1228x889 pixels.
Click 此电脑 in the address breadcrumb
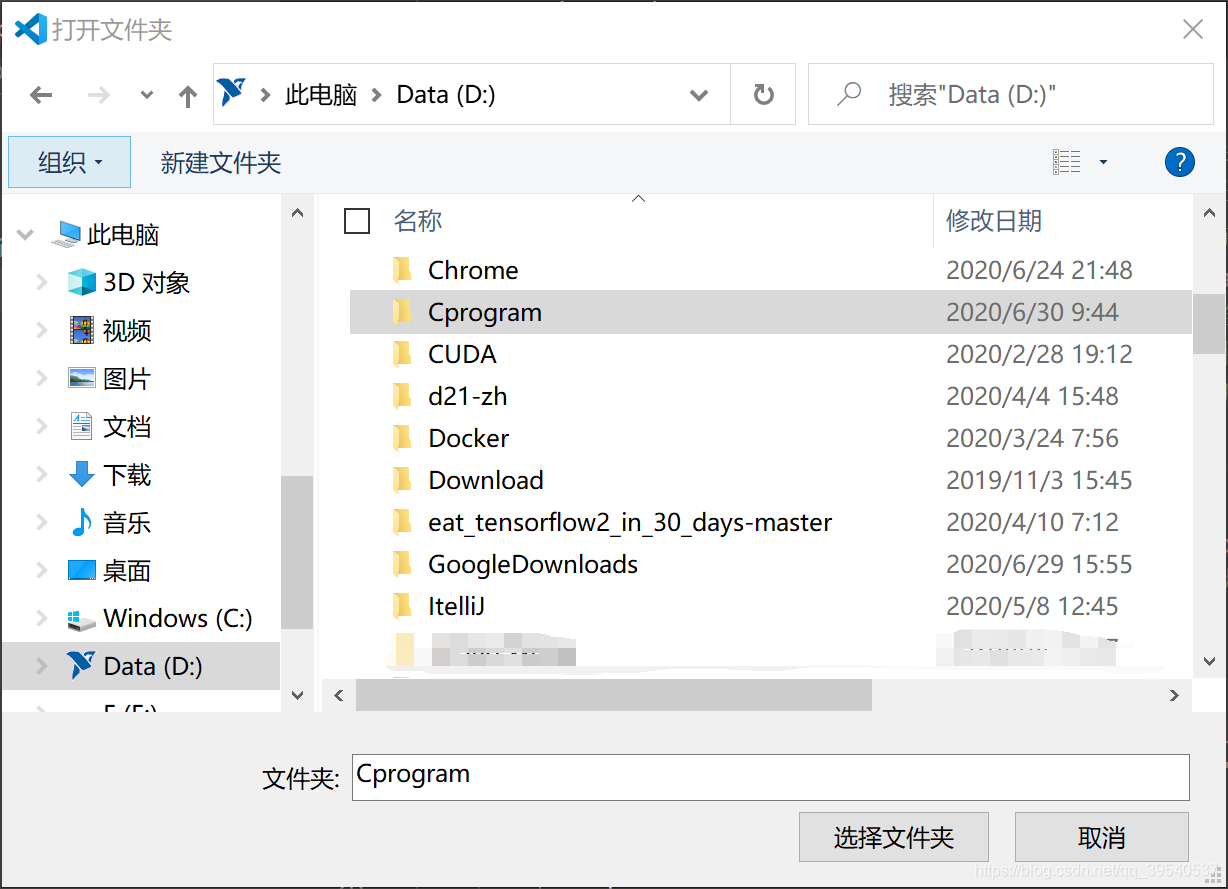pos(319,94)
